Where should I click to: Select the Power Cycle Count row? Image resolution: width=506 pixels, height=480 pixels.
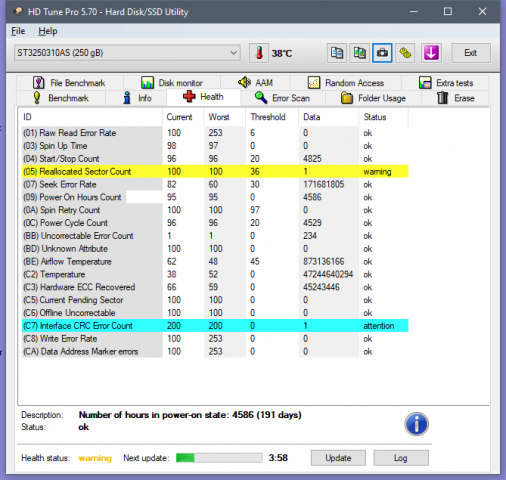click(x=215, y=223)
